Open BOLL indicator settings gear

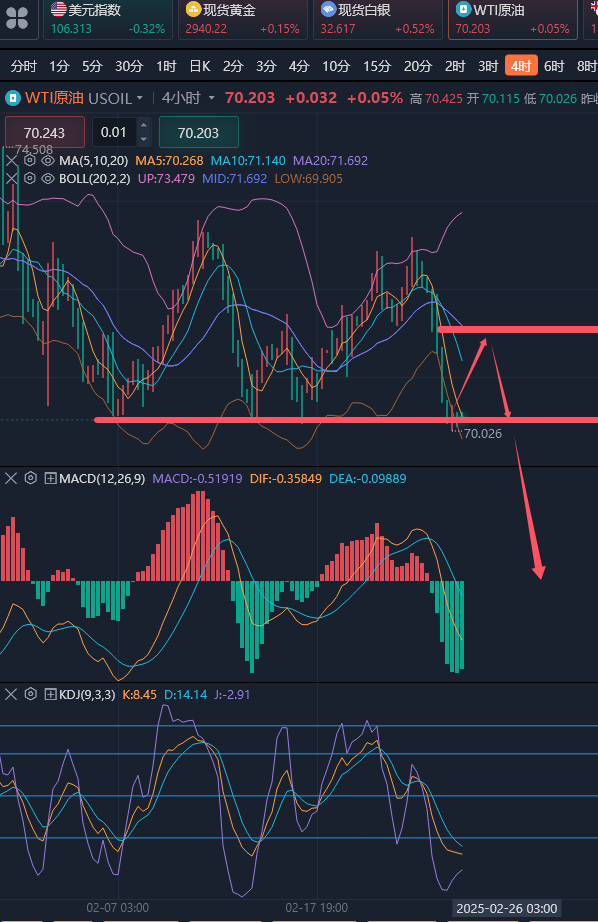pyautogui.click(x=30, y=178)
